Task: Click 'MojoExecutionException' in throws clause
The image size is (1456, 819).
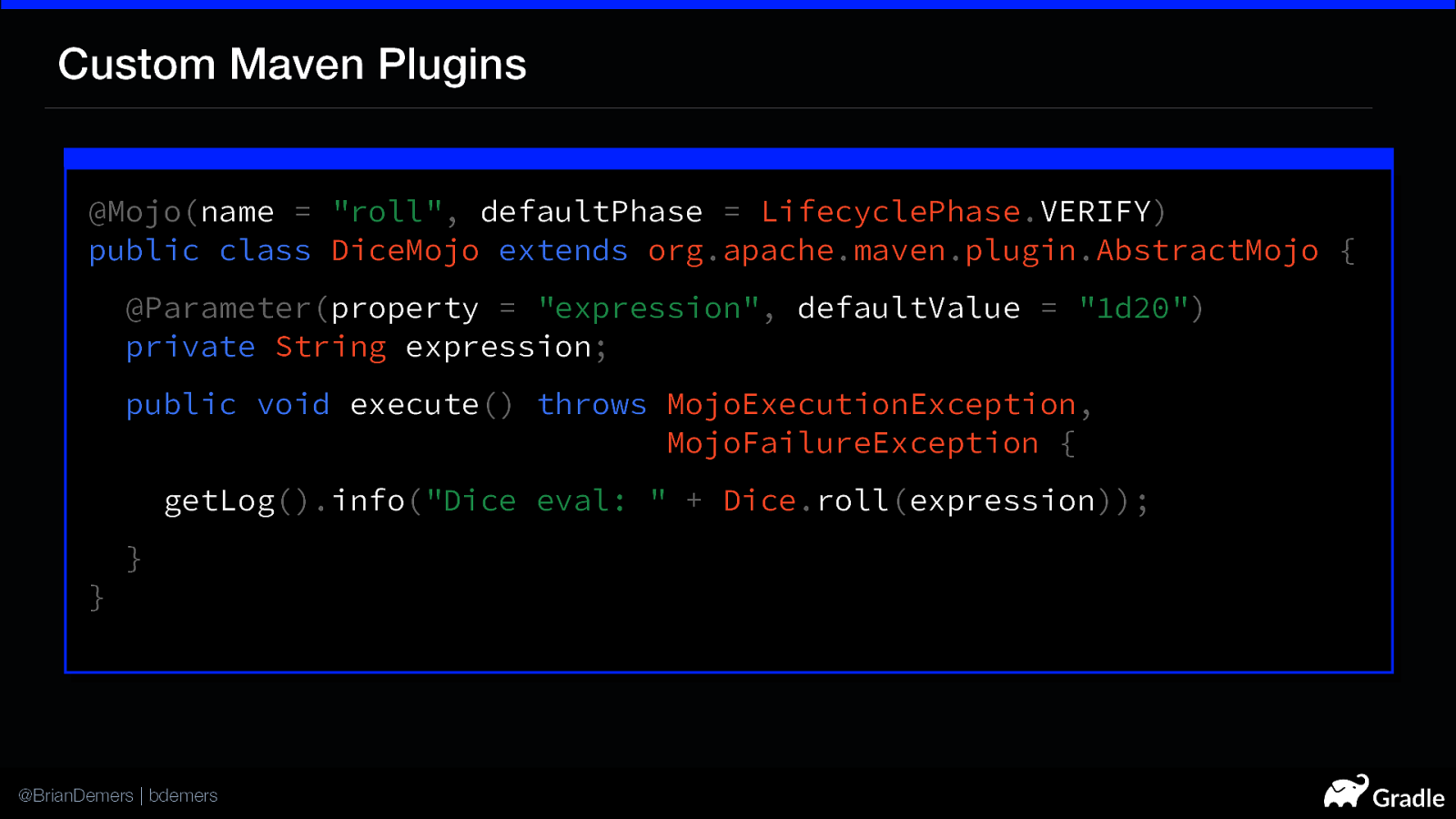Action: pyautogui.click(x=872, y=405)
